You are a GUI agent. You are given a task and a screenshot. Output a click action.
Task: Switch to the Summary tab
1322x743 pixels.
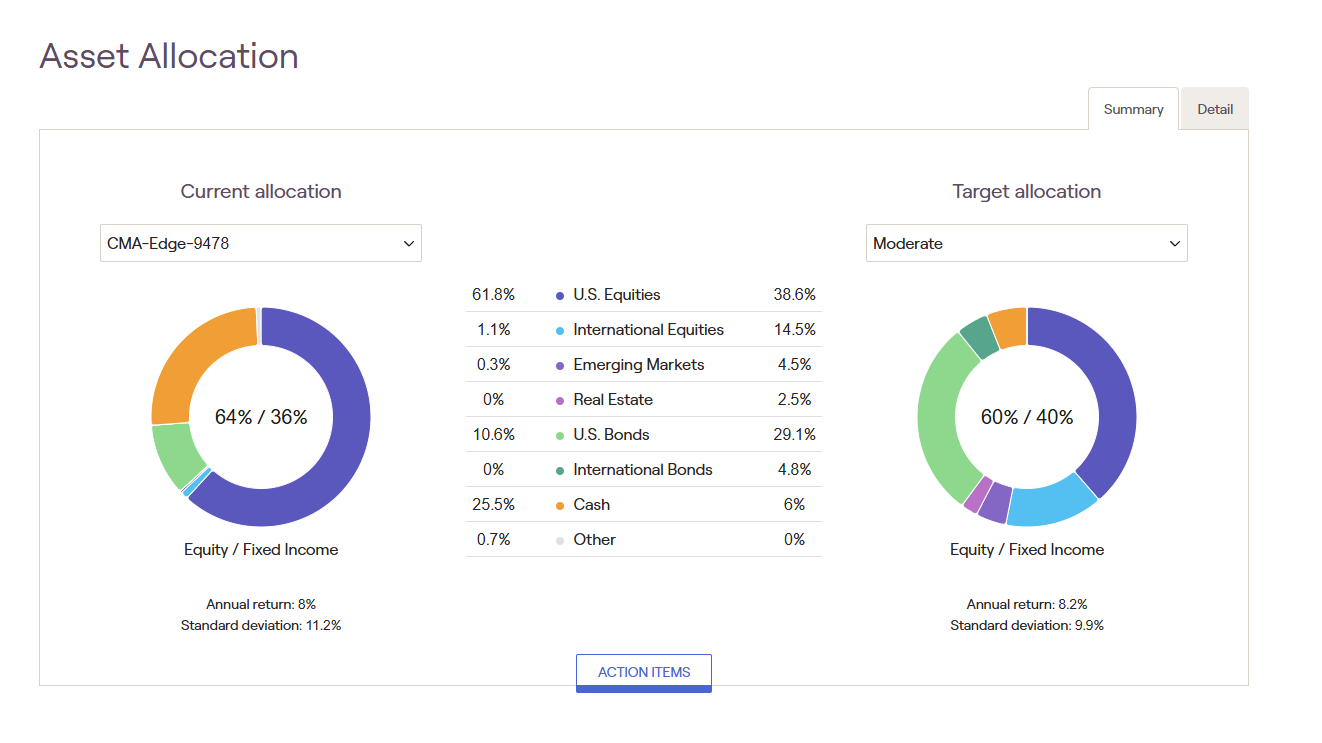click(1133, 109)
